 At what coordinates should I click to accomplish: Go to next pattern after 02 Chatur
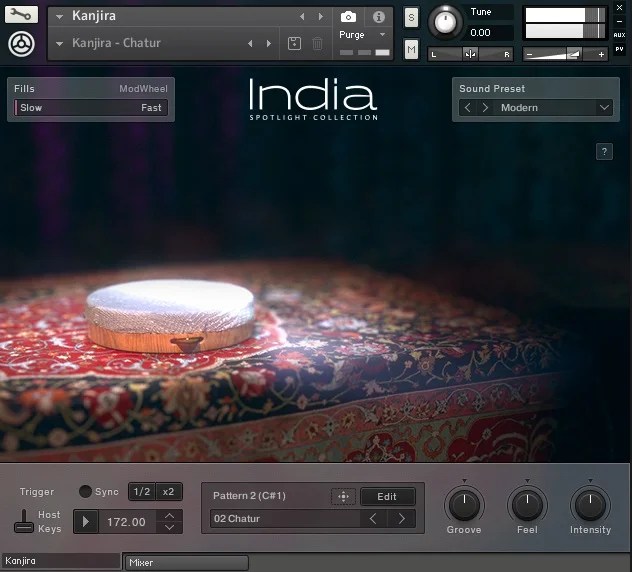[x=401, y=519]
